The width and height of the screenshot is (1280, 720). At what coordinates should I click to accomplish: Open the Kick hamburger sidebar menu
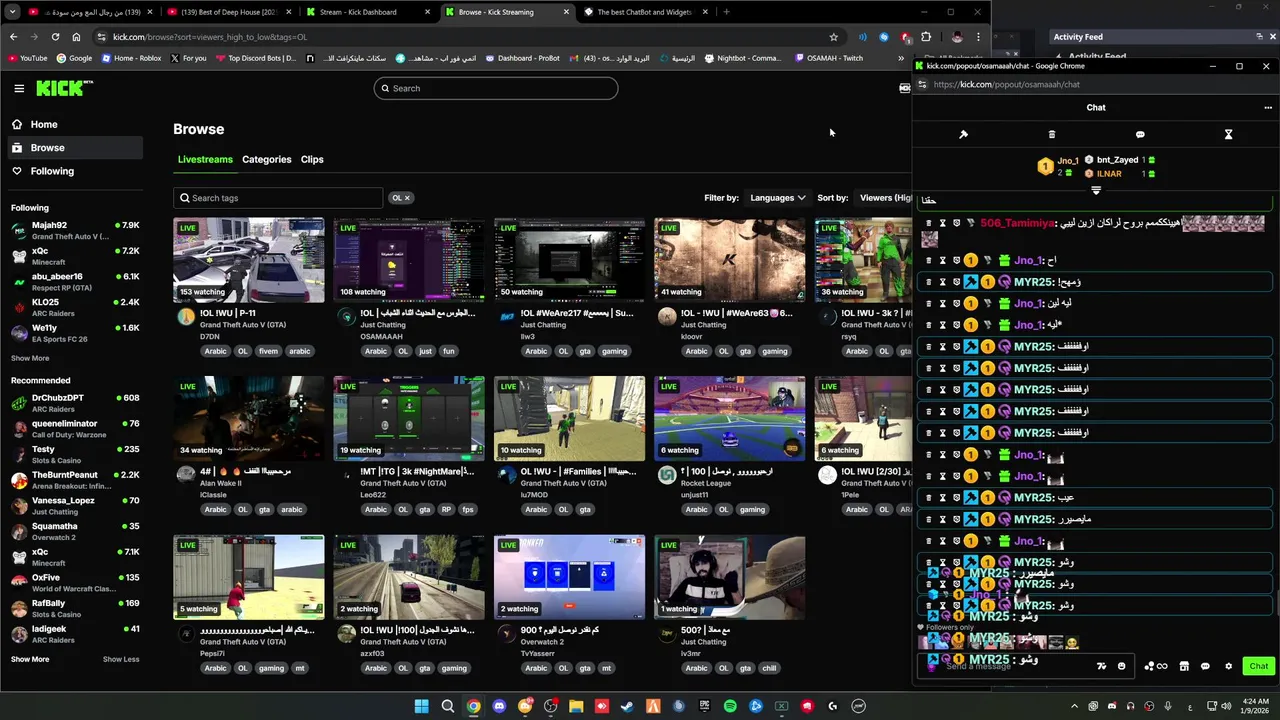point(19,88)
